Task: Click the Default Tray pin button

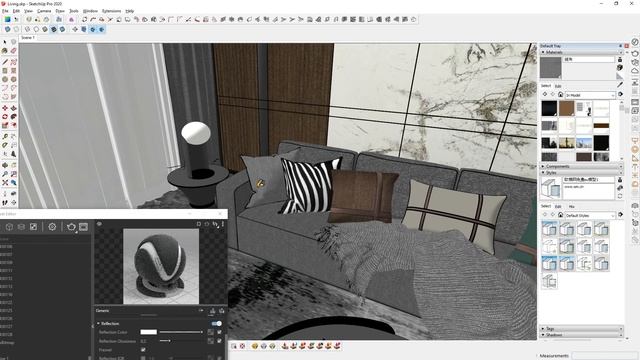Action: pyautogui.click(x=620, y=46)
